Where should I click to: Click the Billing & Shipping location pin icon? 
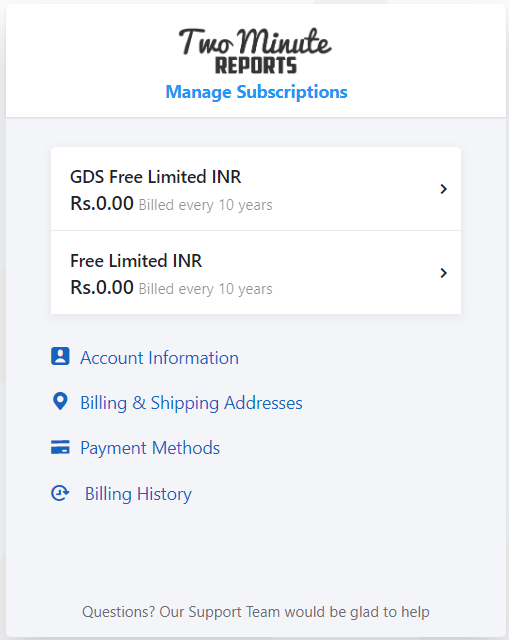point(60,402)
